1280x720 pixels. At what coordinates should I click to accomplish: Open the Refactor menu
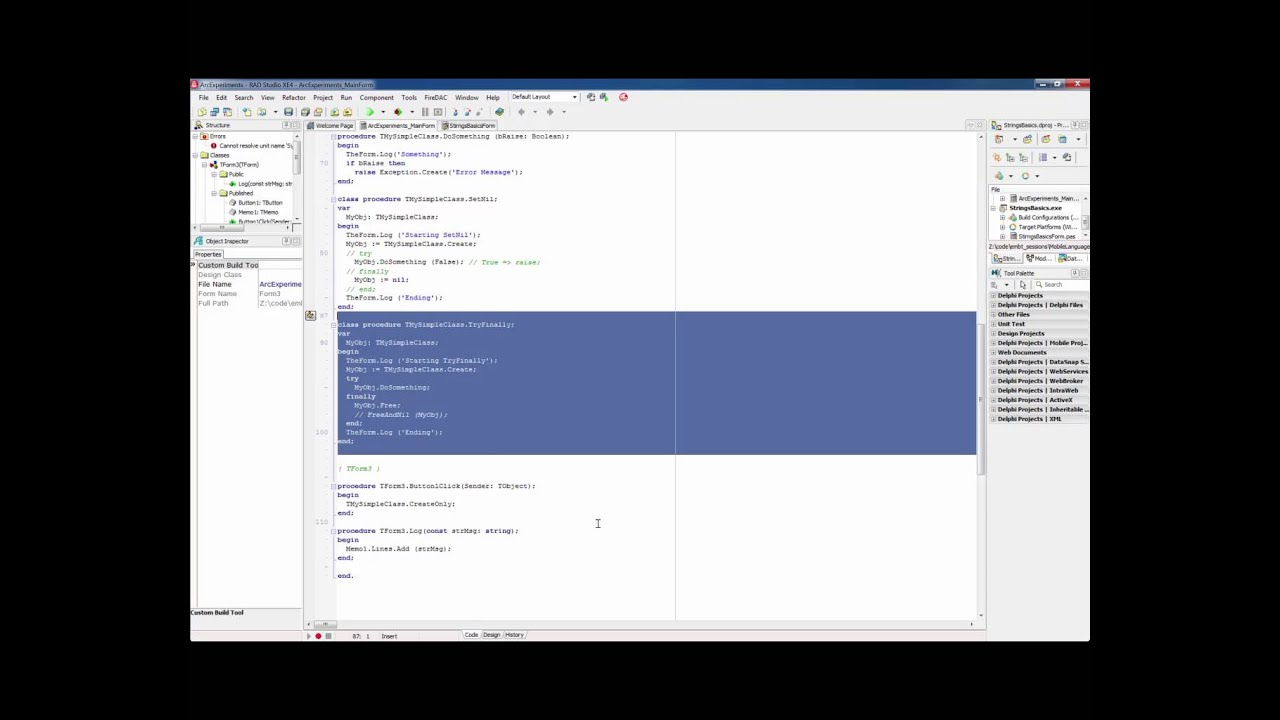[294, 97]
